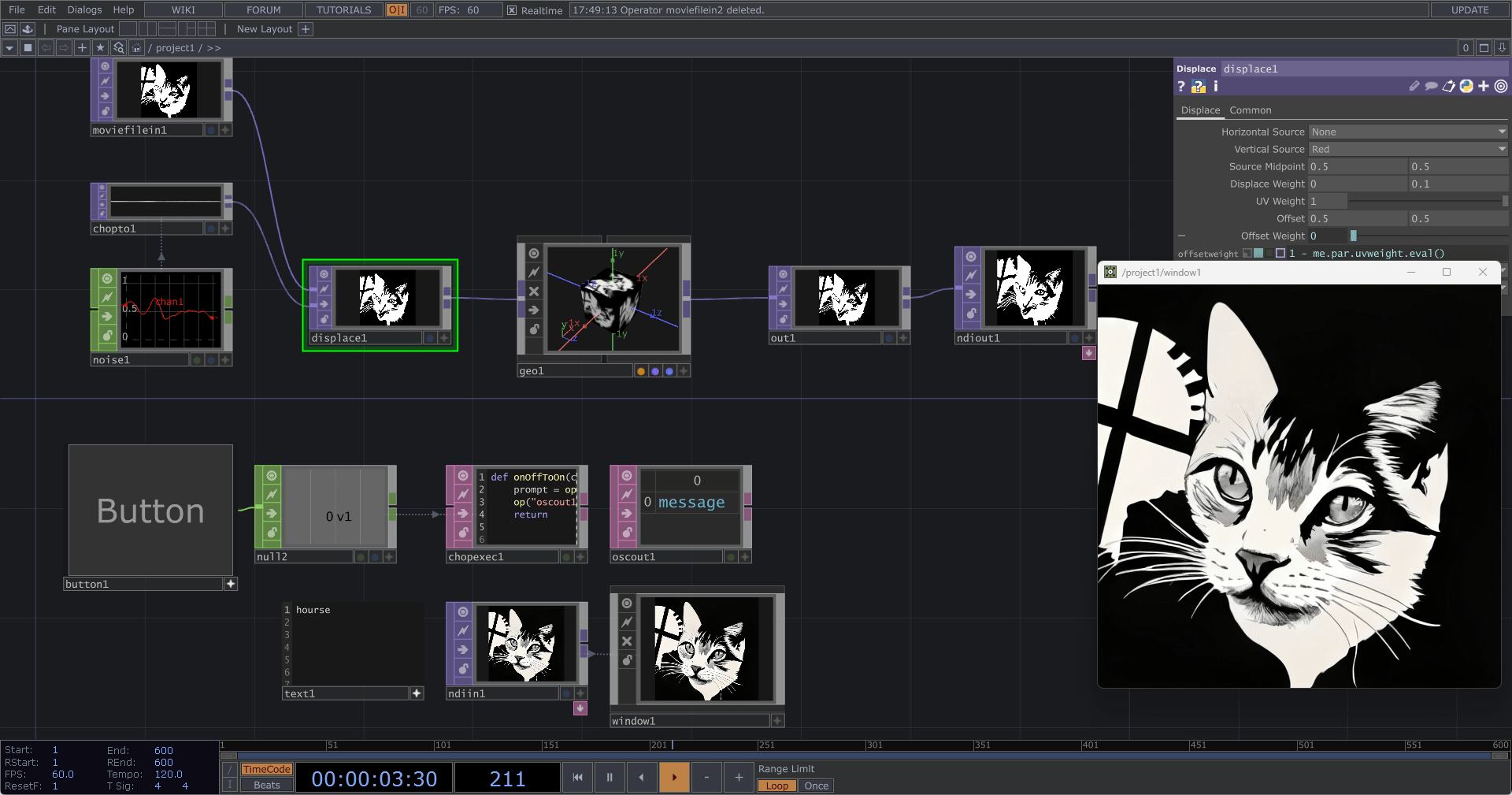Switch playback from Loop to Once mode
This screenshot has height=795, width=1512.
[x=816, y=786]
